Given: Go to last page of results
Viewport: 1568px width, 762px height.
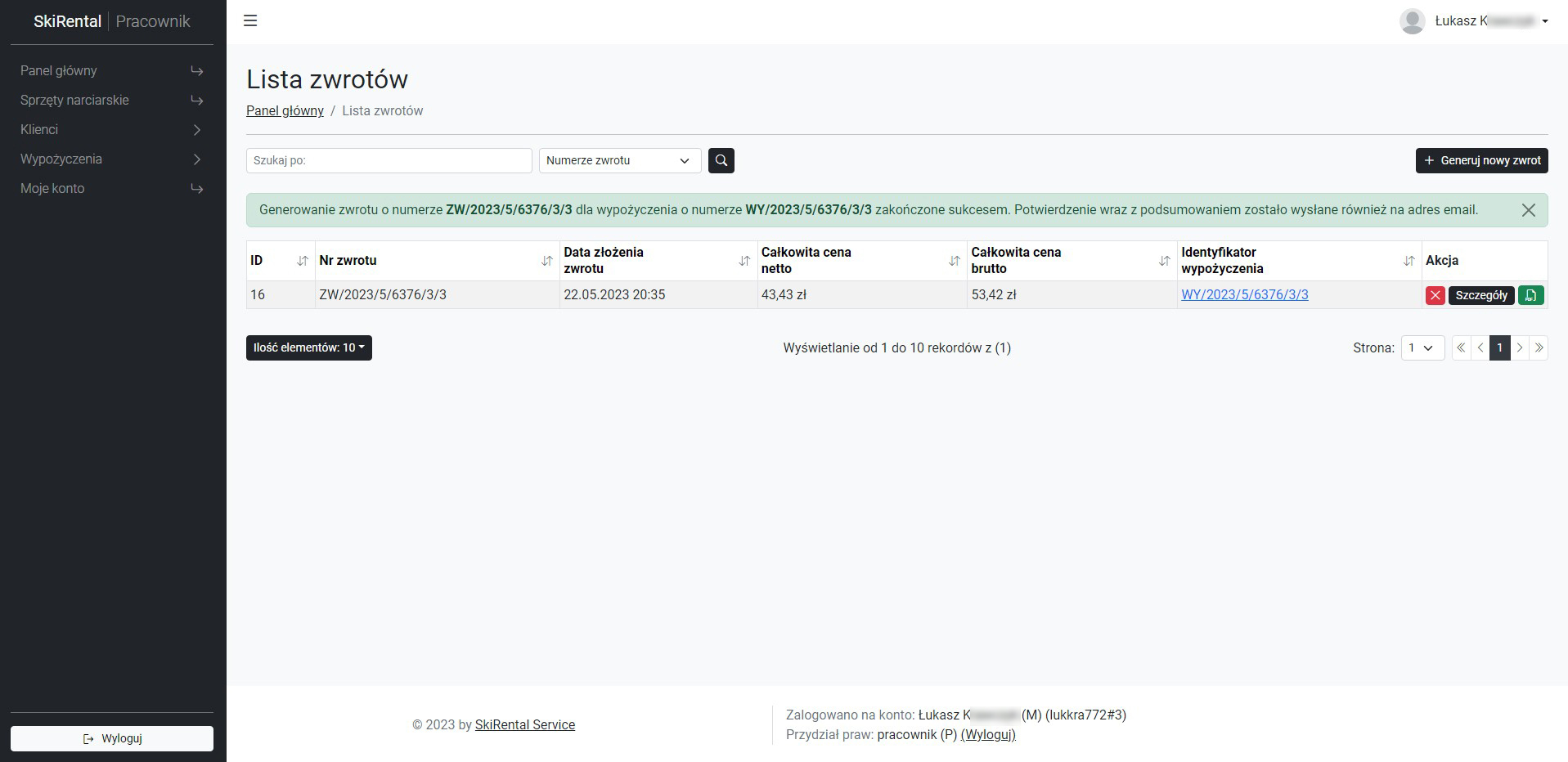Looking at the screenshot, I should point(1539,347).
